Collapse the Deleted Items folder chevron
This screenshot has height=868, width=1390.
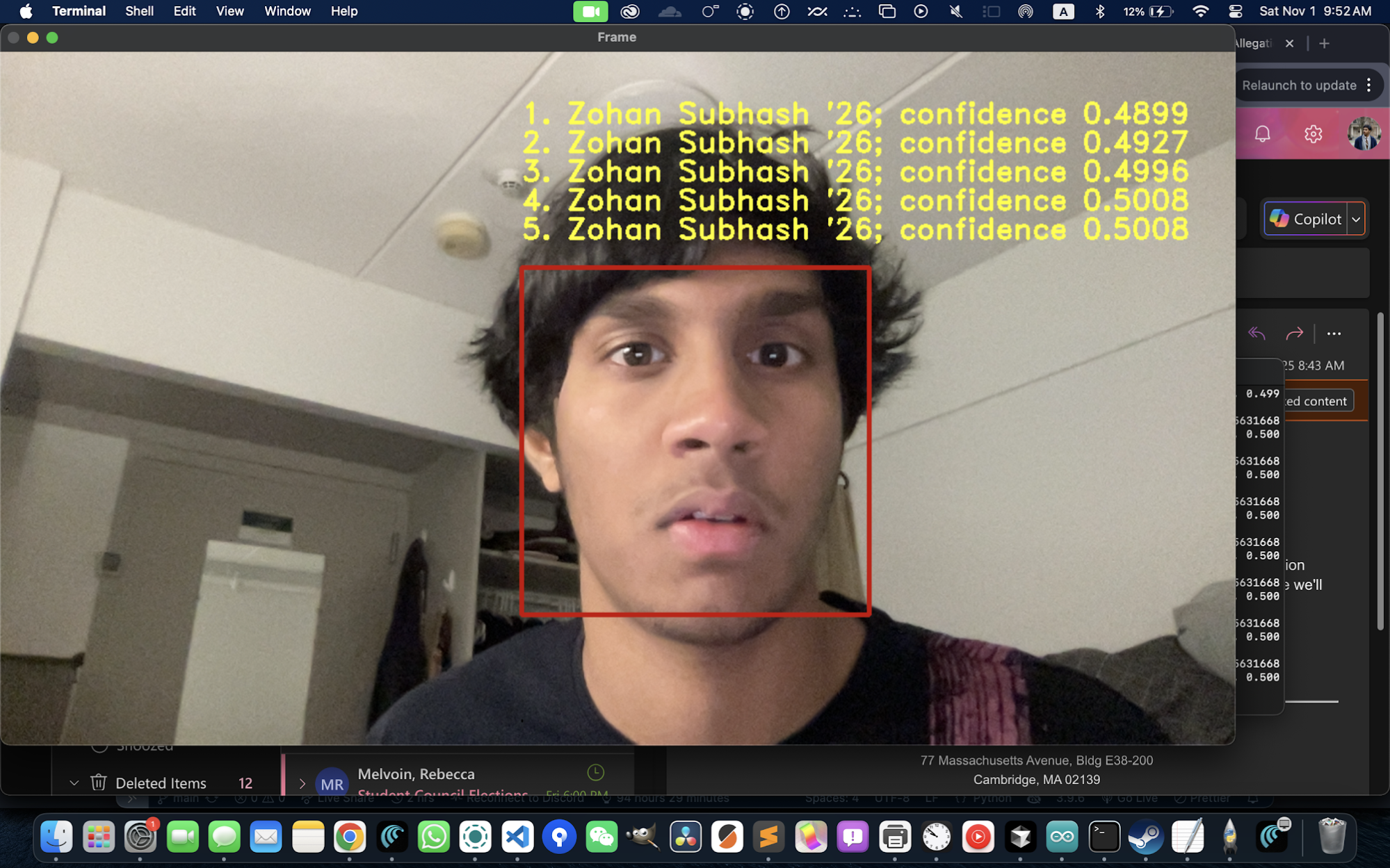pyautogui.click(x=74, y=783)
